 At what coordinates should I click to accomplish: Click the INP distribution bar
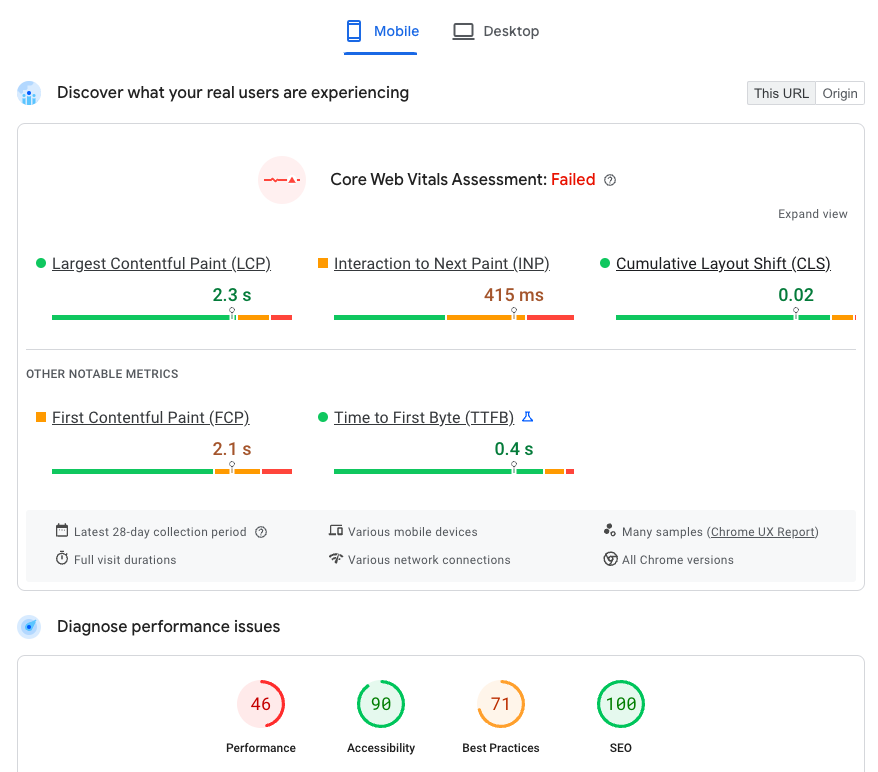454,317
